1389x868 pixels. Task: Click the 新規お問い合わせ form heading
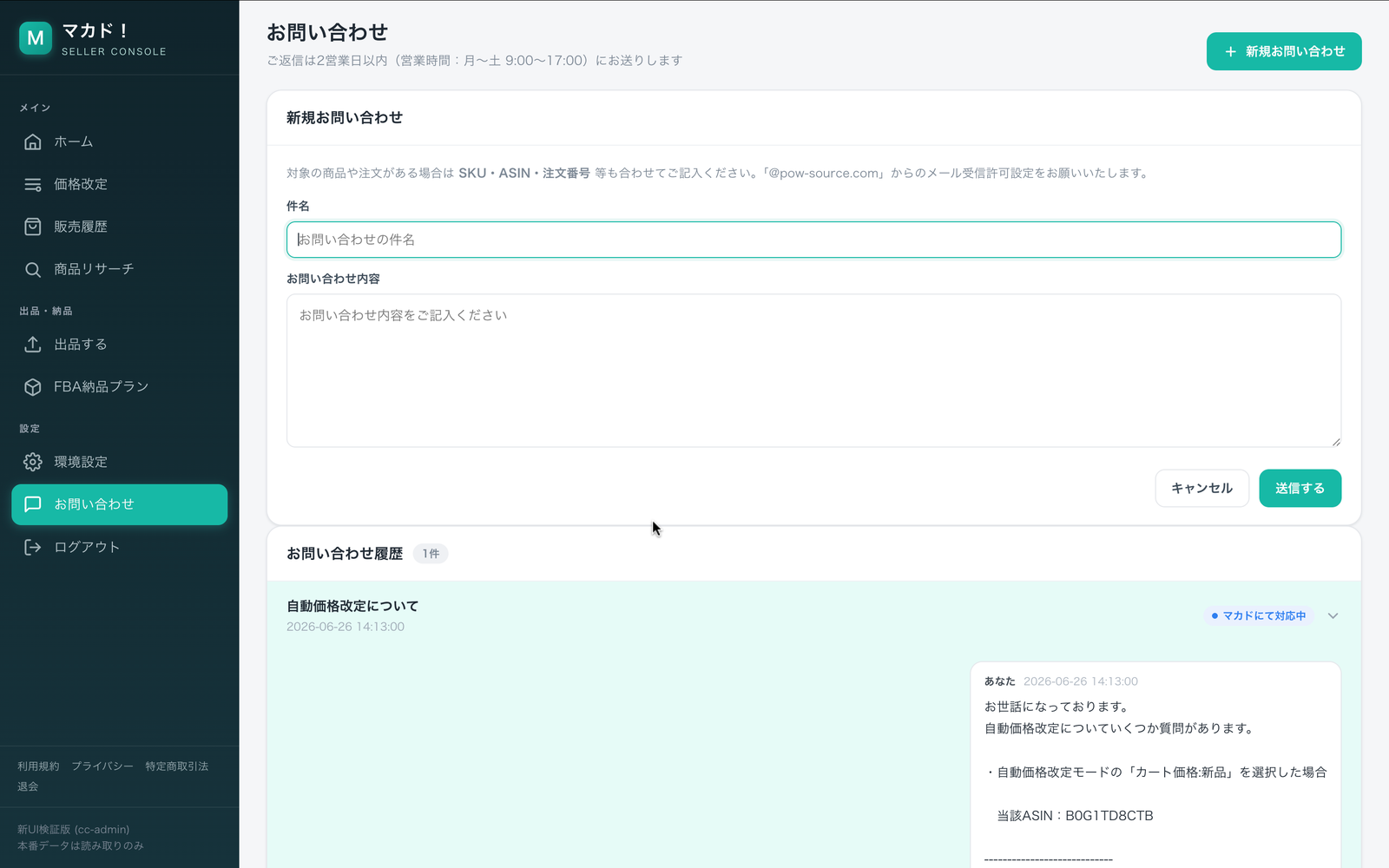pos(345,118)
